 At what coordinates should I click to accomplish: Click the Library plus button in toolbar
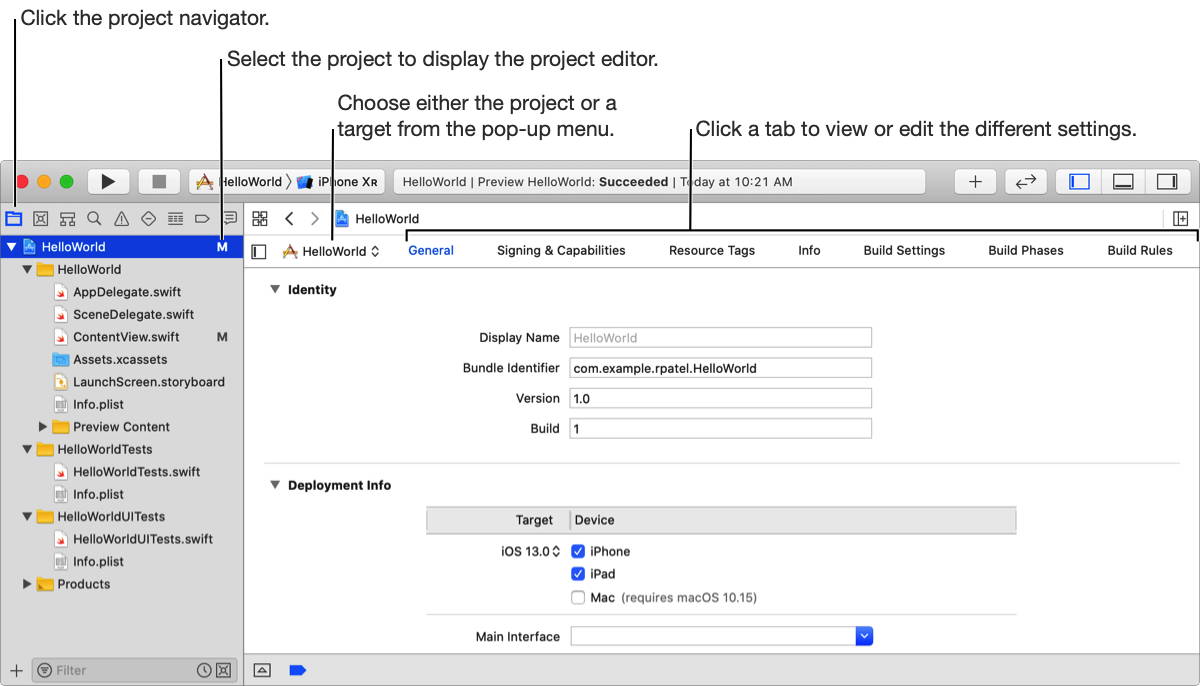pos(975,181)
